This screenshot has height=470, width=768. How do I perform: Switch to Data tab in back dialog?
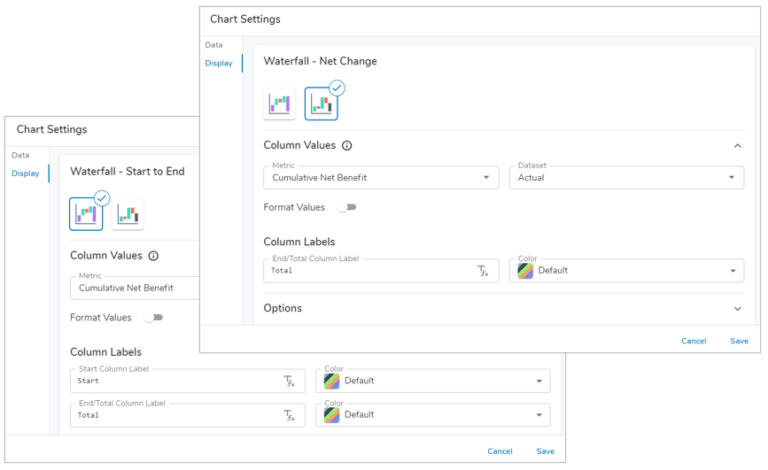tap(20, 155)
